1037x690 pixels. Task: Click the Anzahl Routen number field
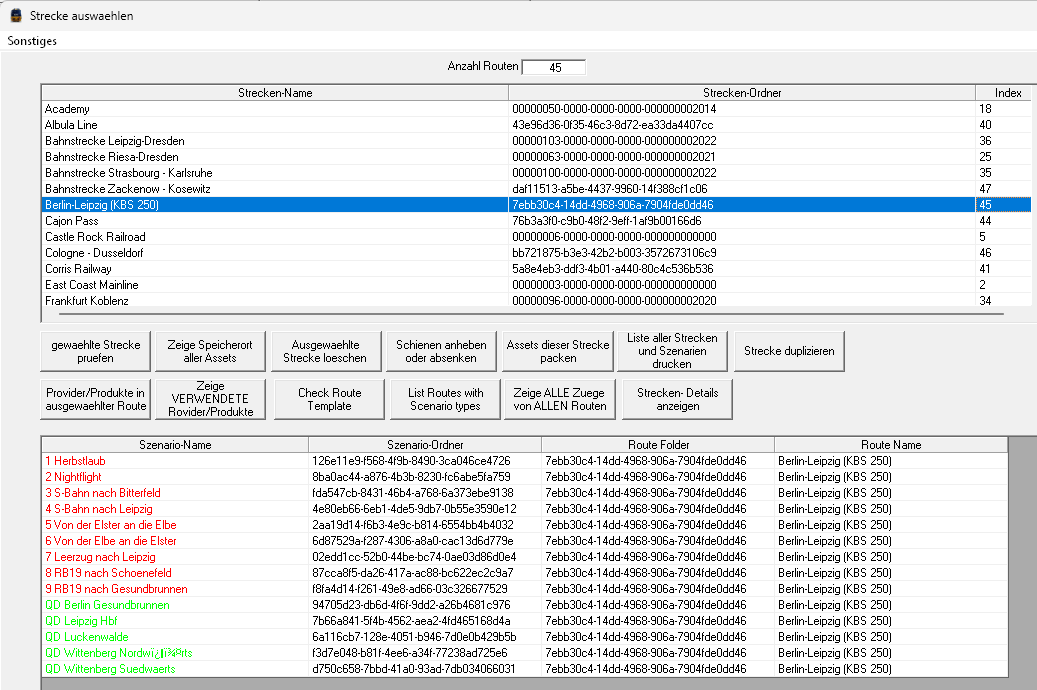tap(553, 67)
